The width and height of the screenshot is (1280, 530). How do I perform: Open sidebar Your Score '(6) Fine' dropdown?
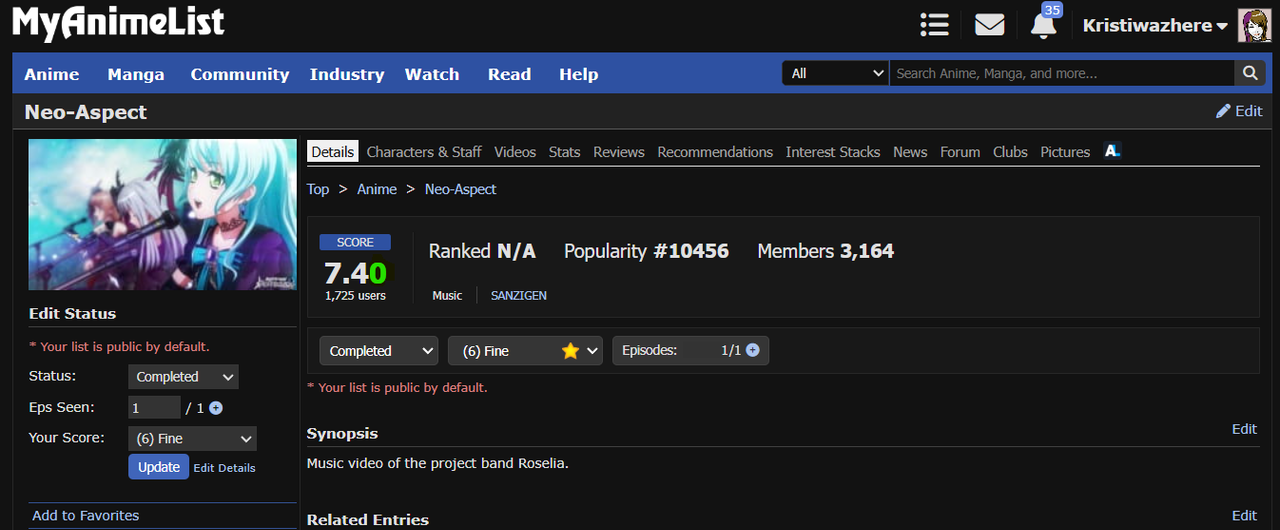(192, 439)
